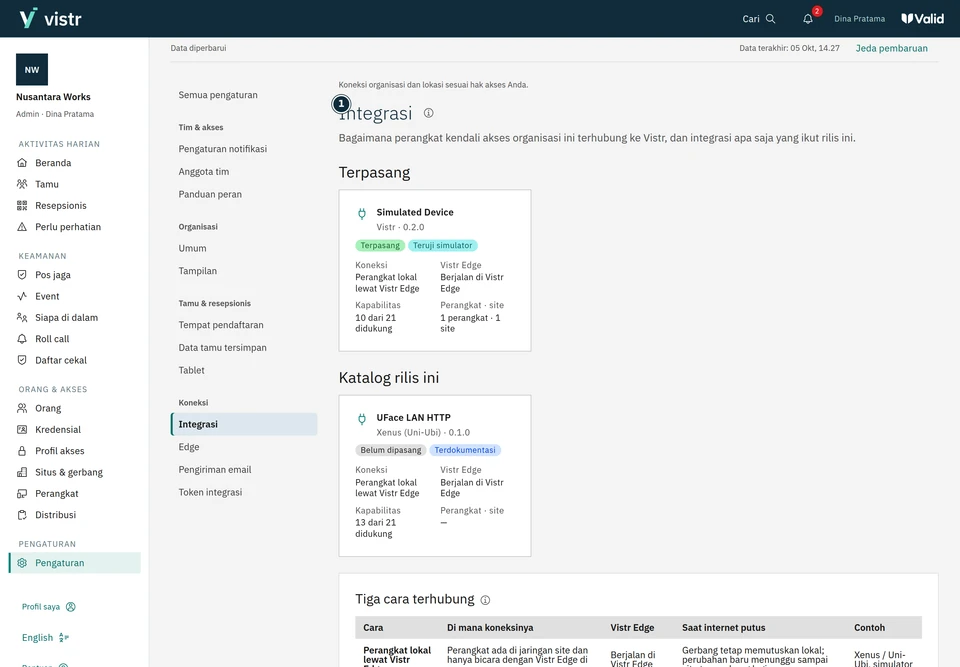Open Perangkat in the sidebar
This screenshot has height=667, width=960.
pyautogui.click(x=56, y=494)
